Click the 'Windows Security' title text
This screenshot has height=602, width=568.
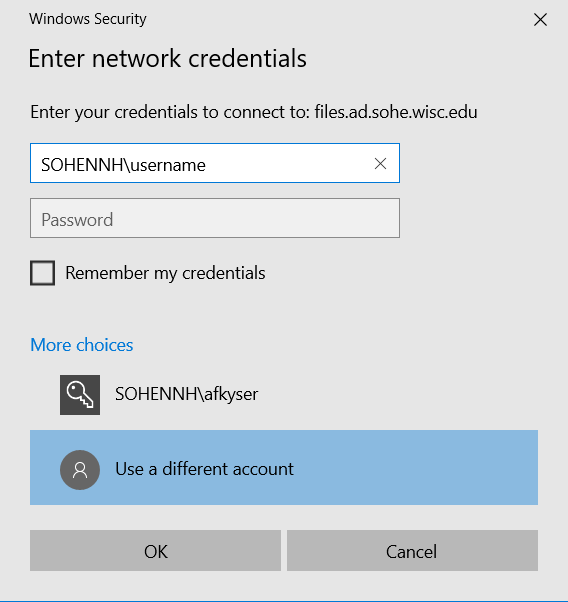[88, 19]
